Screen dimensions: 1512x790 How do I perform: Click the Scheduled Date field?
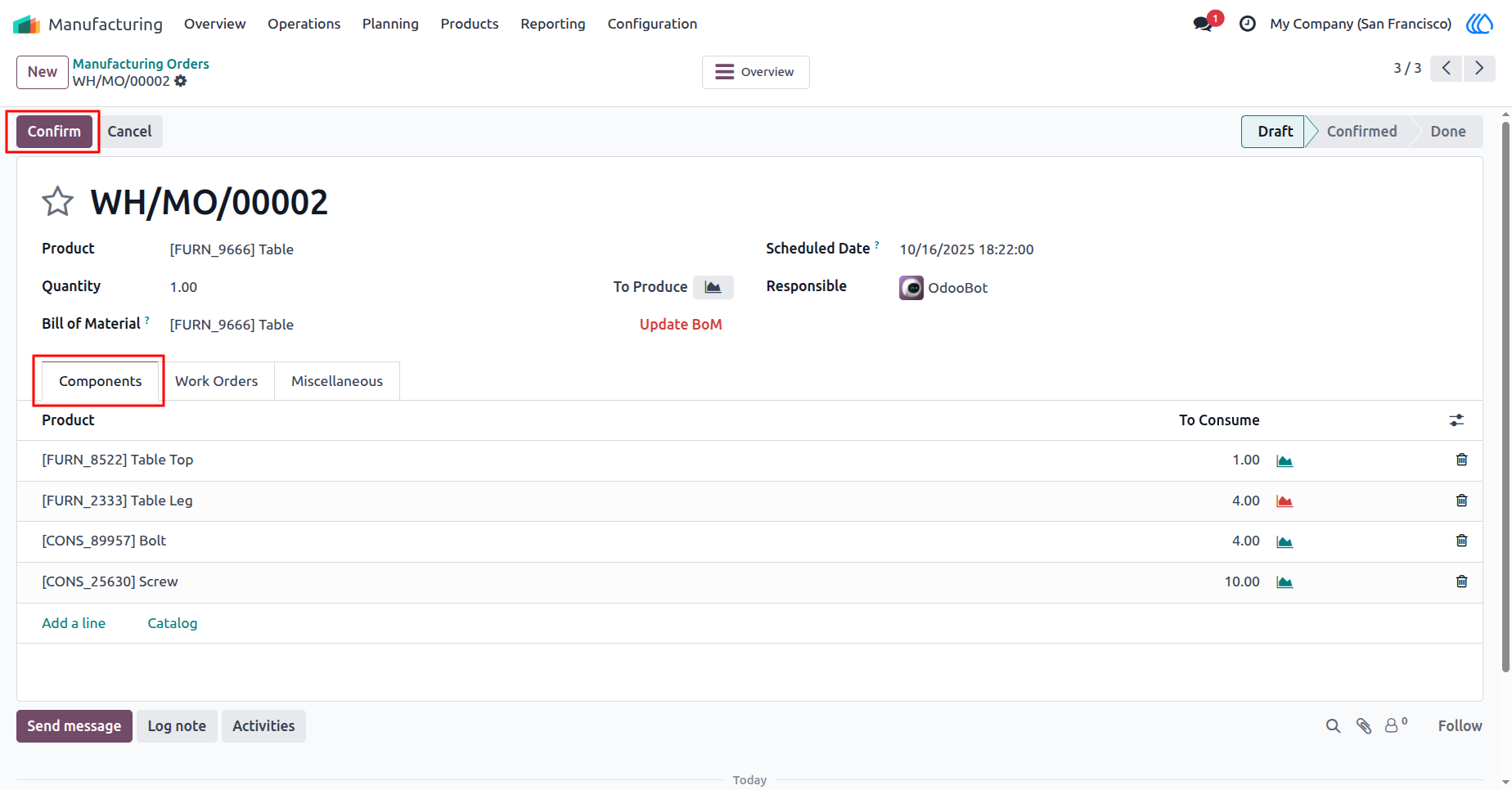point(966,249)
